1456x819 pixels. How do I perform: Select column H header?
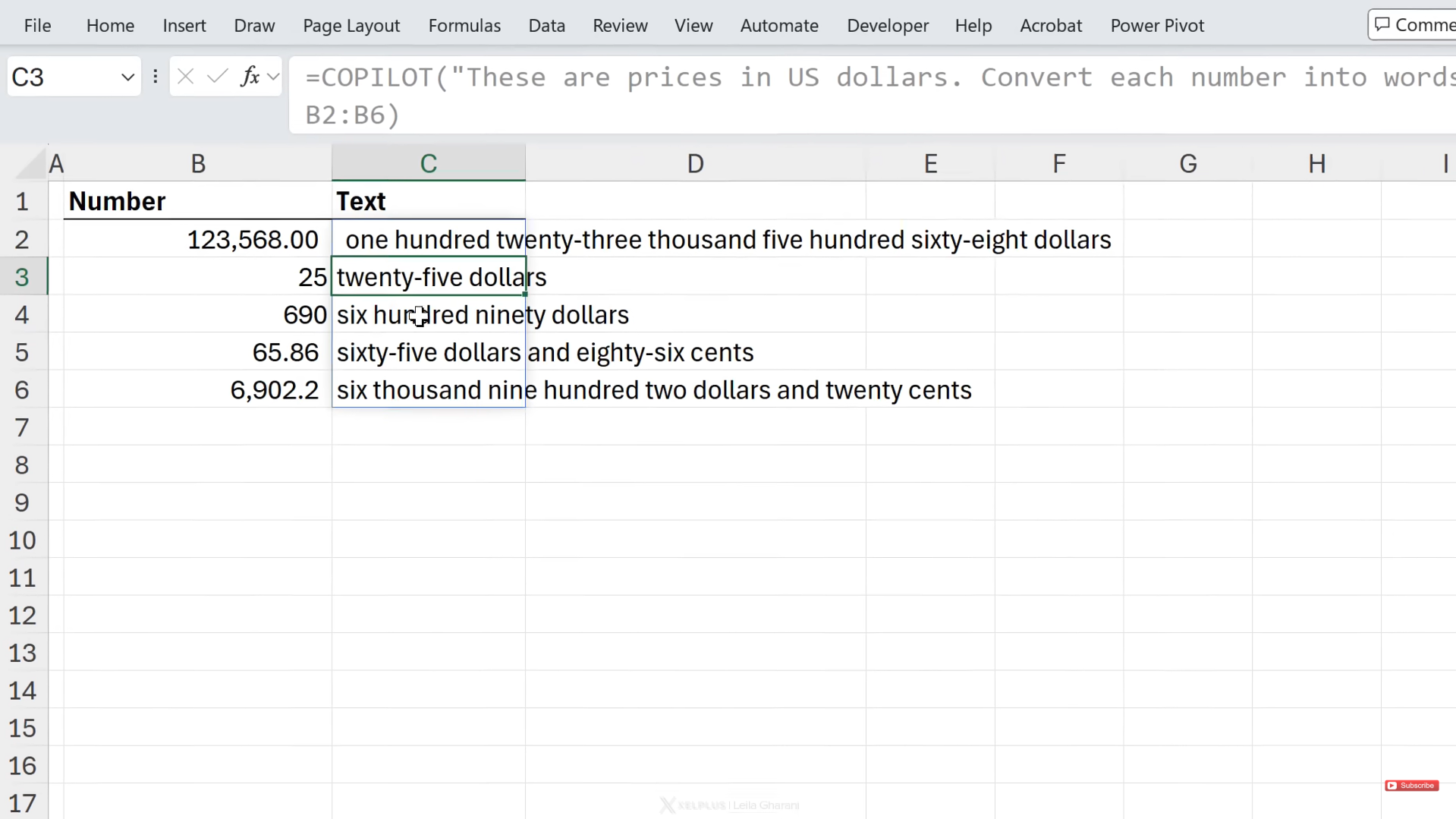(x=1317, y=163)
